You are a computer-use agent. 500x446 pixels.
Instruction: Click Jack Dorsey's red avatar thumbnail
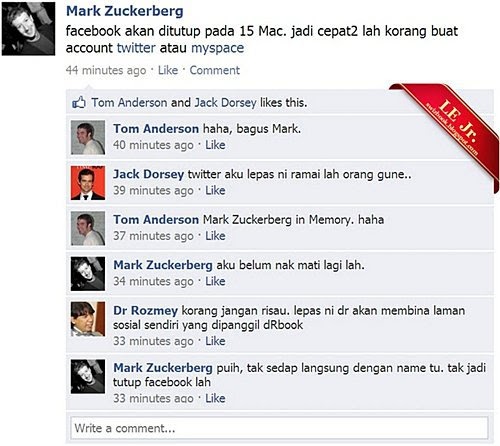coord(88,183)
